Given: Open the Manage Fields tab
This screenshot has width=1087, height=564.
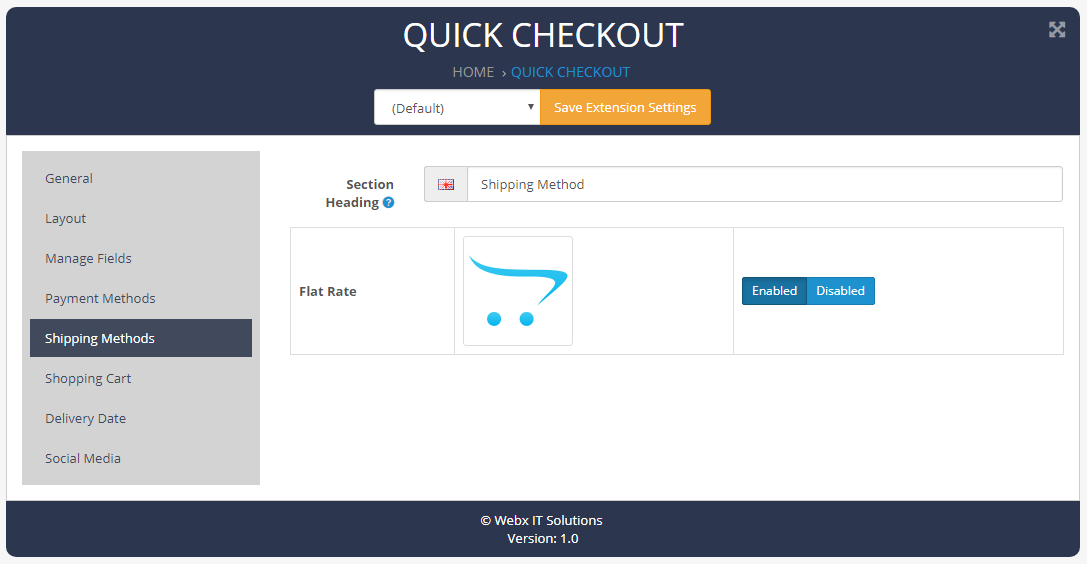Looking at the screenshot, I should tap(88, 259).
